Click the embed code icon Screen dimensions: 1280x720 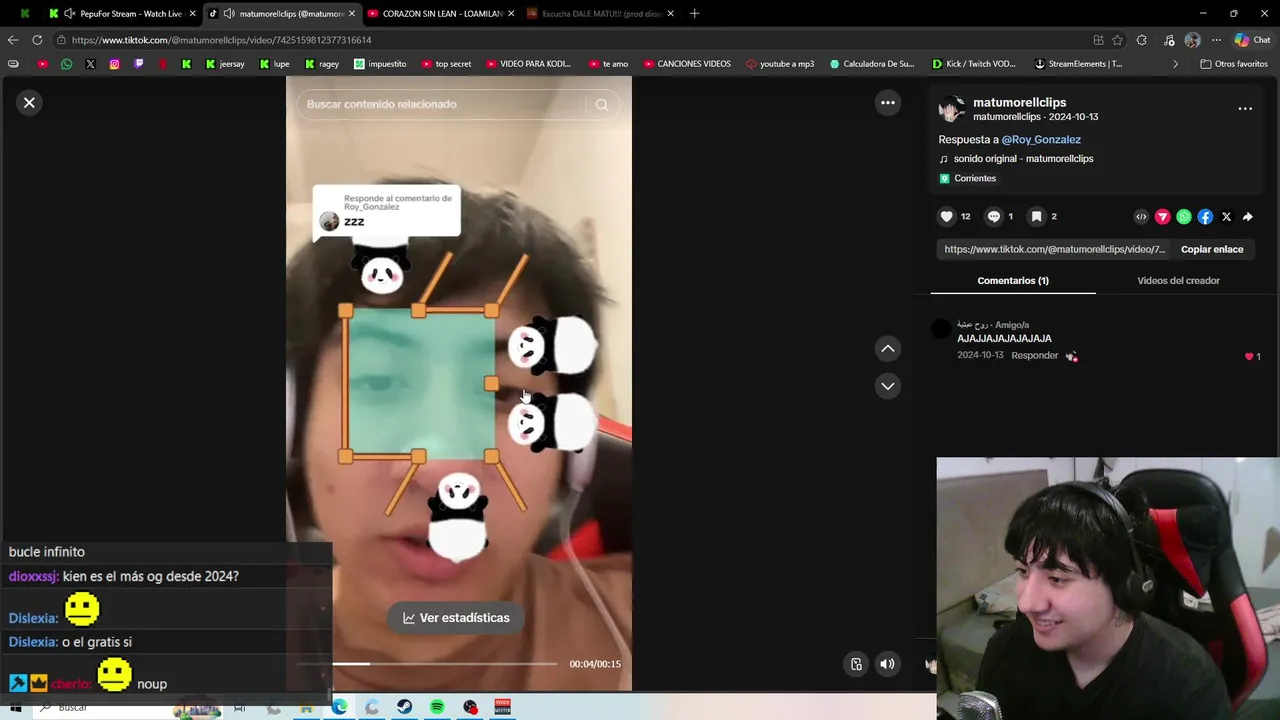pyautogui.click(x=1141, y=216)
